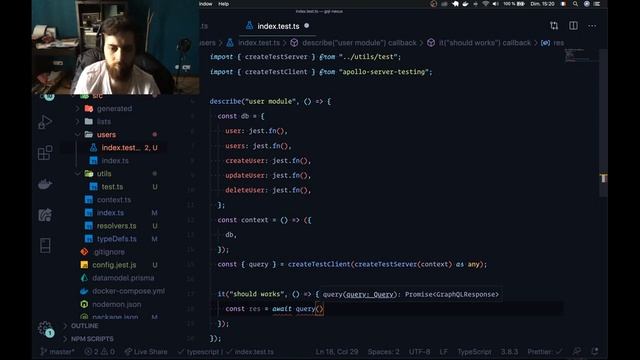
Task: Open docker-compose.yml file
Action: [128, 291]
